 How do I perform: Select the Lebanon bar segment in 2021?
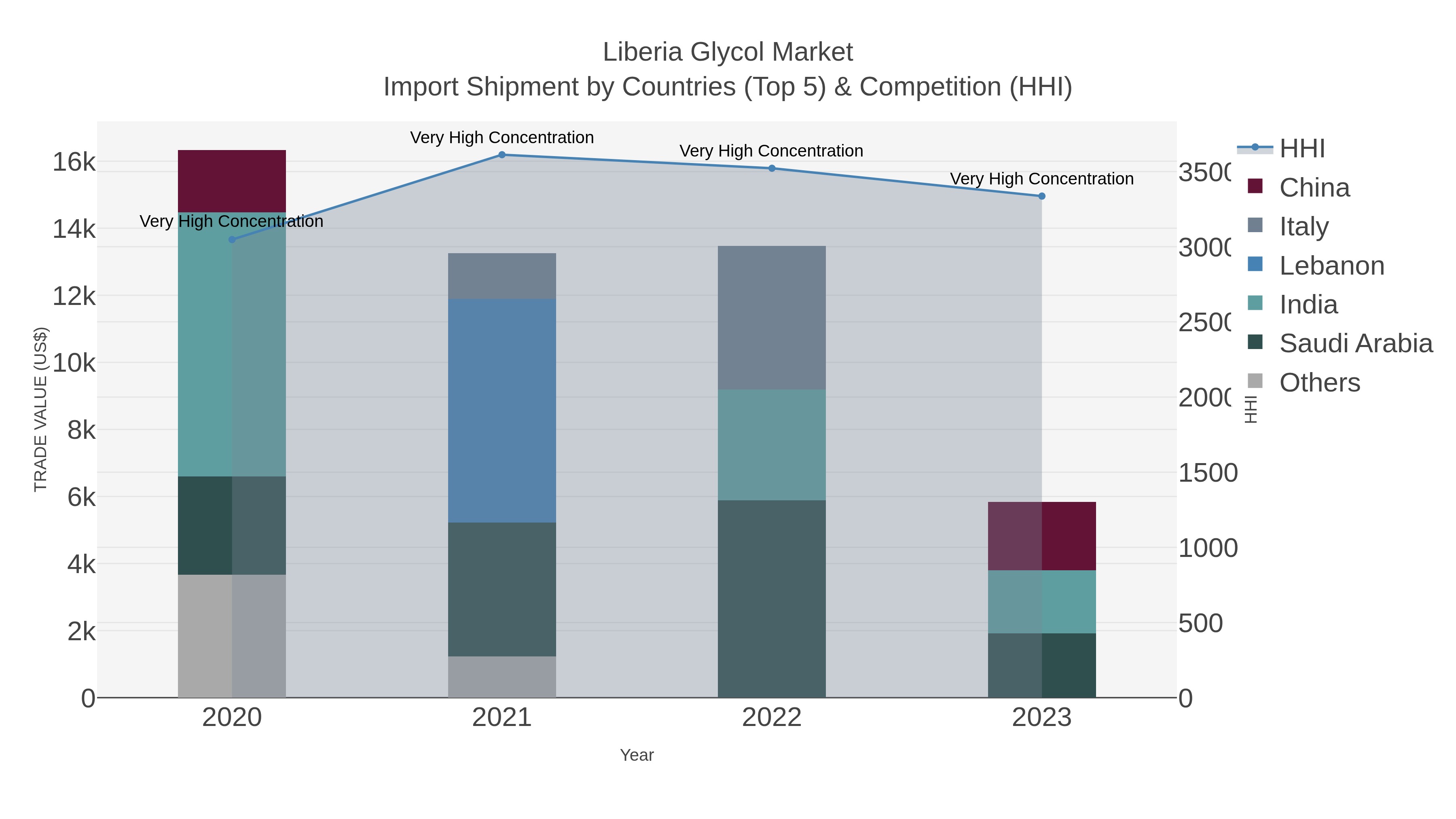(502, 411)
